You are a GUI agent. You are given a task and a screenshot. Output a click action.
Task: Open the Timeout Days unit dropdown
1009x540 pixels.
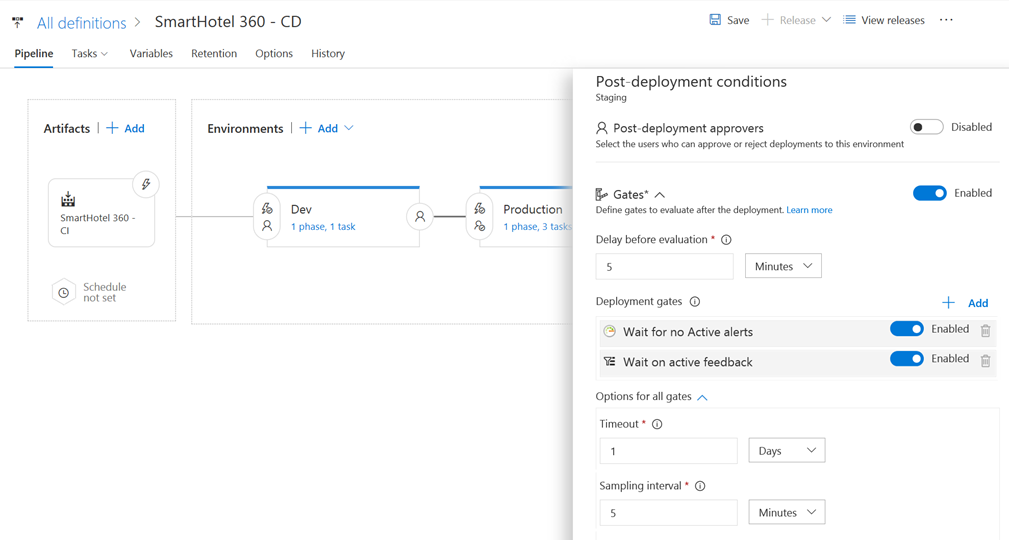786,451
